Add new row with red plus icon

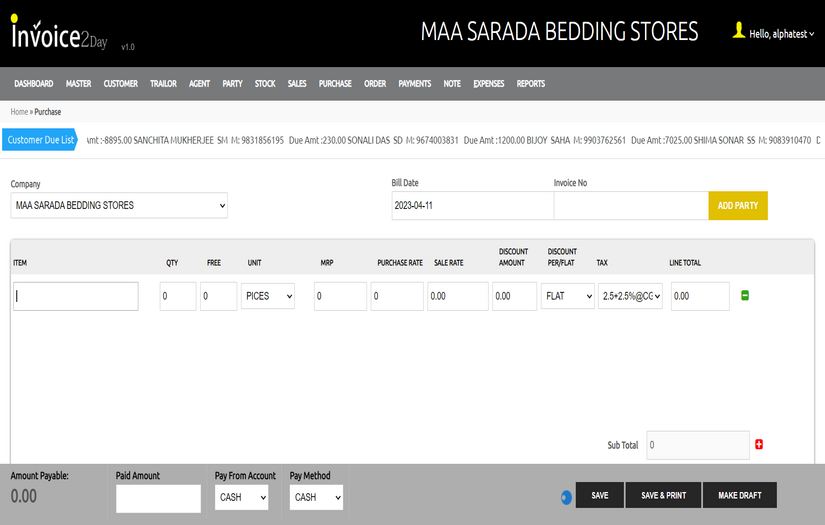coord(759,445)
